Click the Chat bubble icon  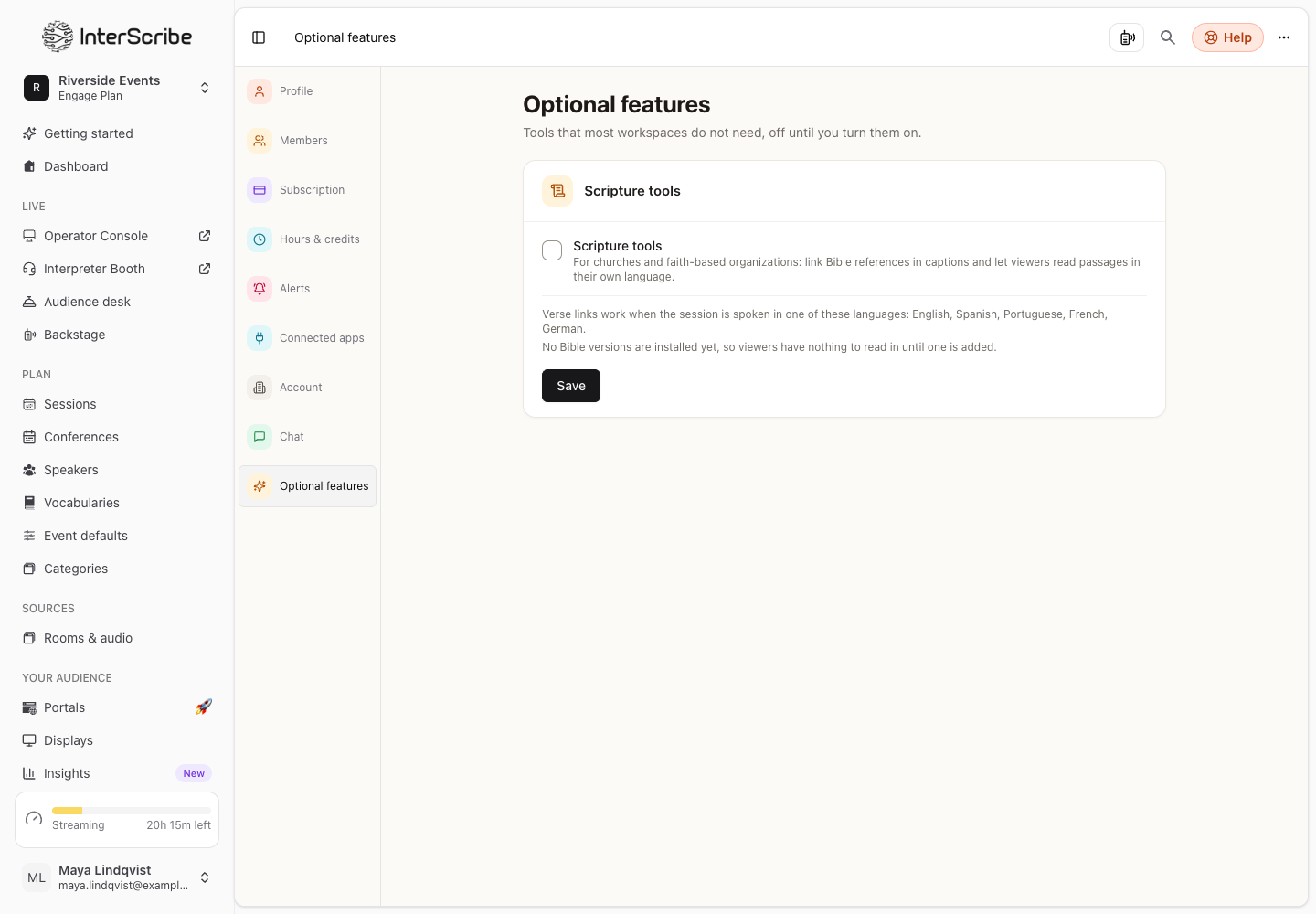coord(260,437)
